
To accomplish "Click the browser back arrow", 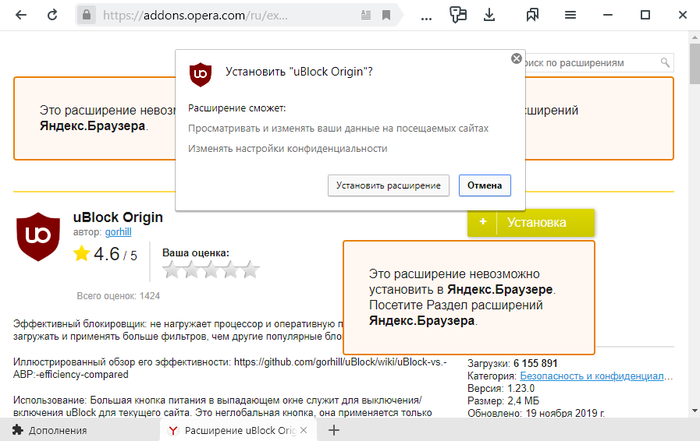I will tap(21, 15).
